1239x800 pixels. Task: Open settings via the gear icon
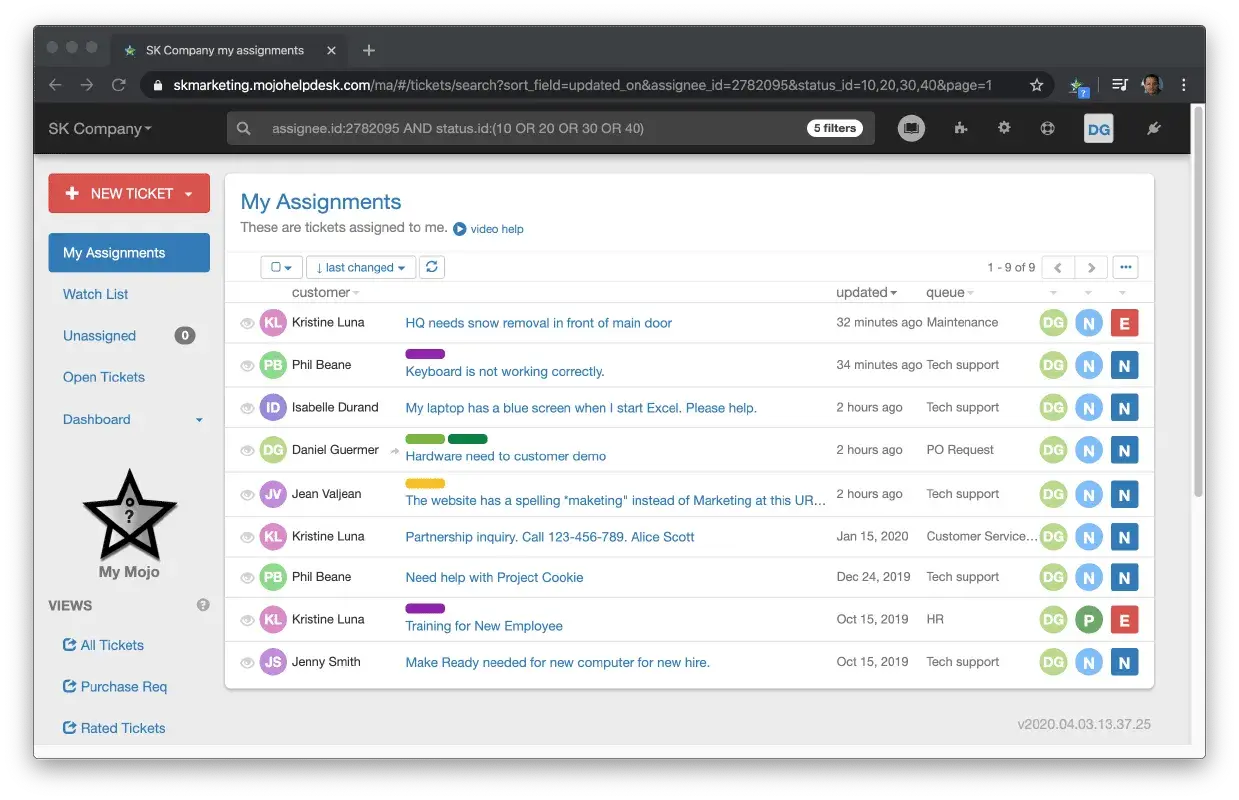tap(1004, 128)
